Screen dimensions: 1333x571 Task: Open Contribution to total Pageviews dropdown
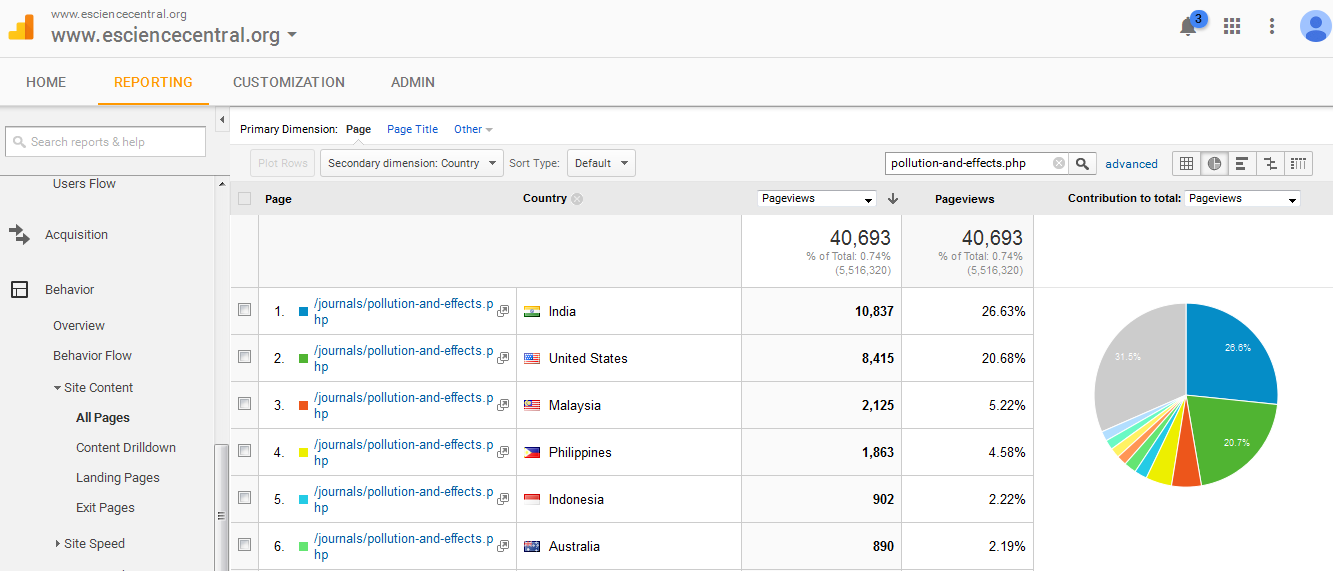click(1242, 199)
